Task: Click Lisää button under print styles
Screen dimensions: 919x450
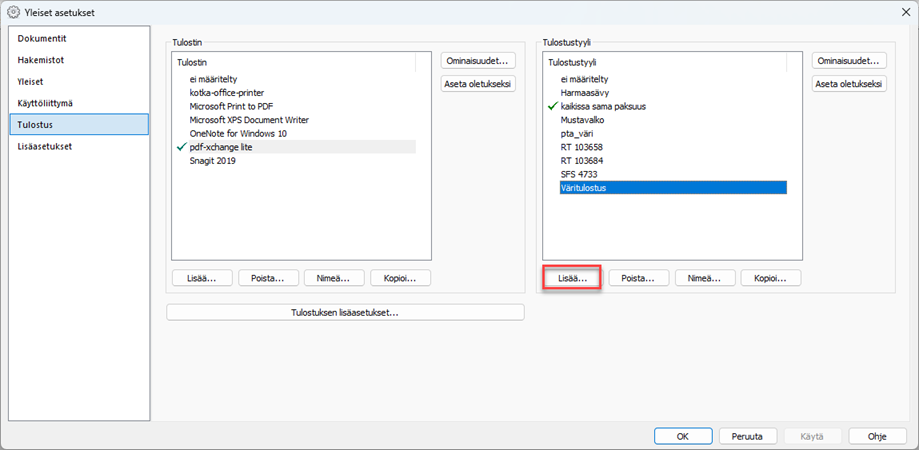Action: click(572, 278)
